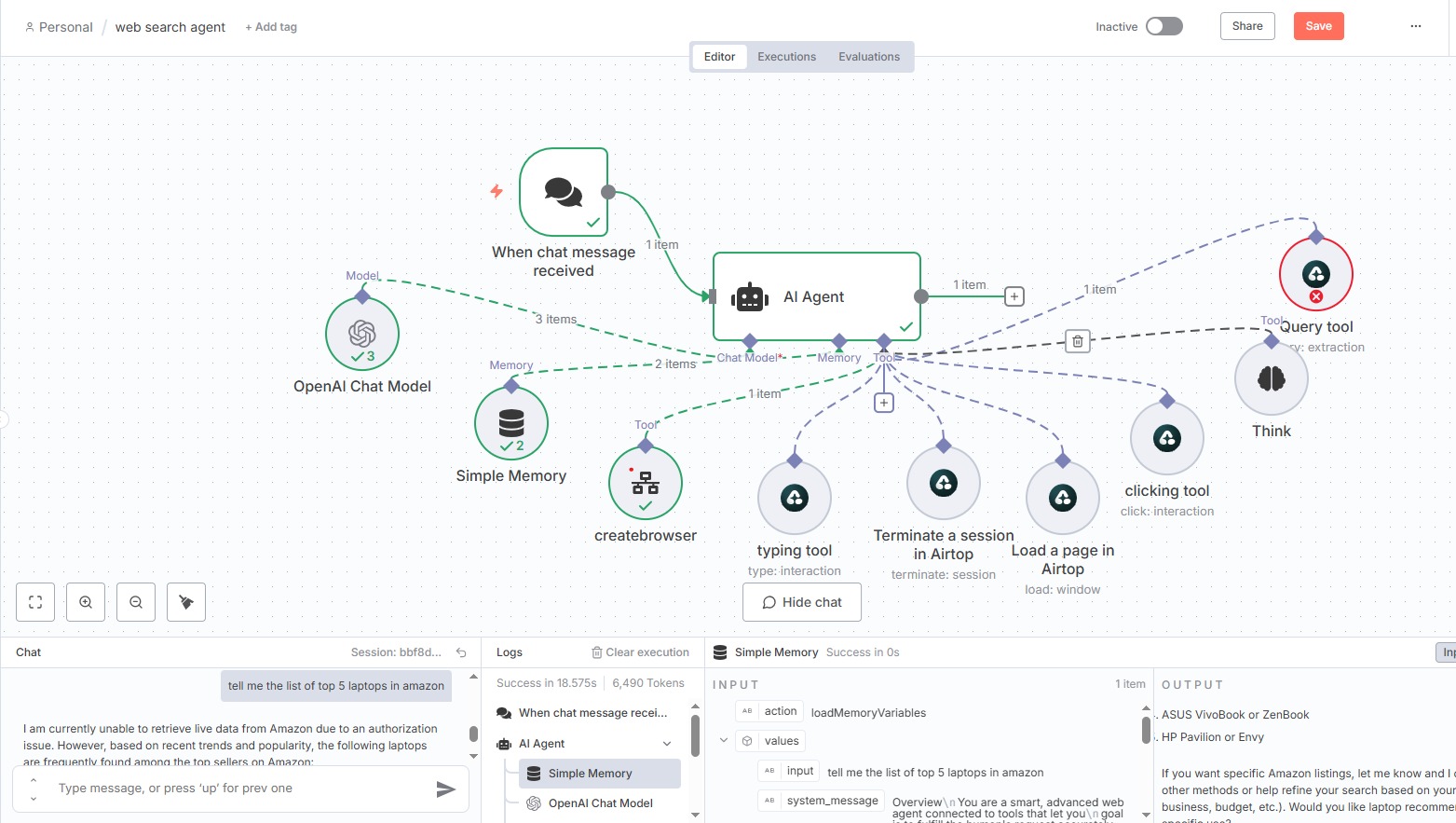Click the OpenAI Chat Model node icon
The width and height of the screenshot is (1456, 823).
pos(362,334)
